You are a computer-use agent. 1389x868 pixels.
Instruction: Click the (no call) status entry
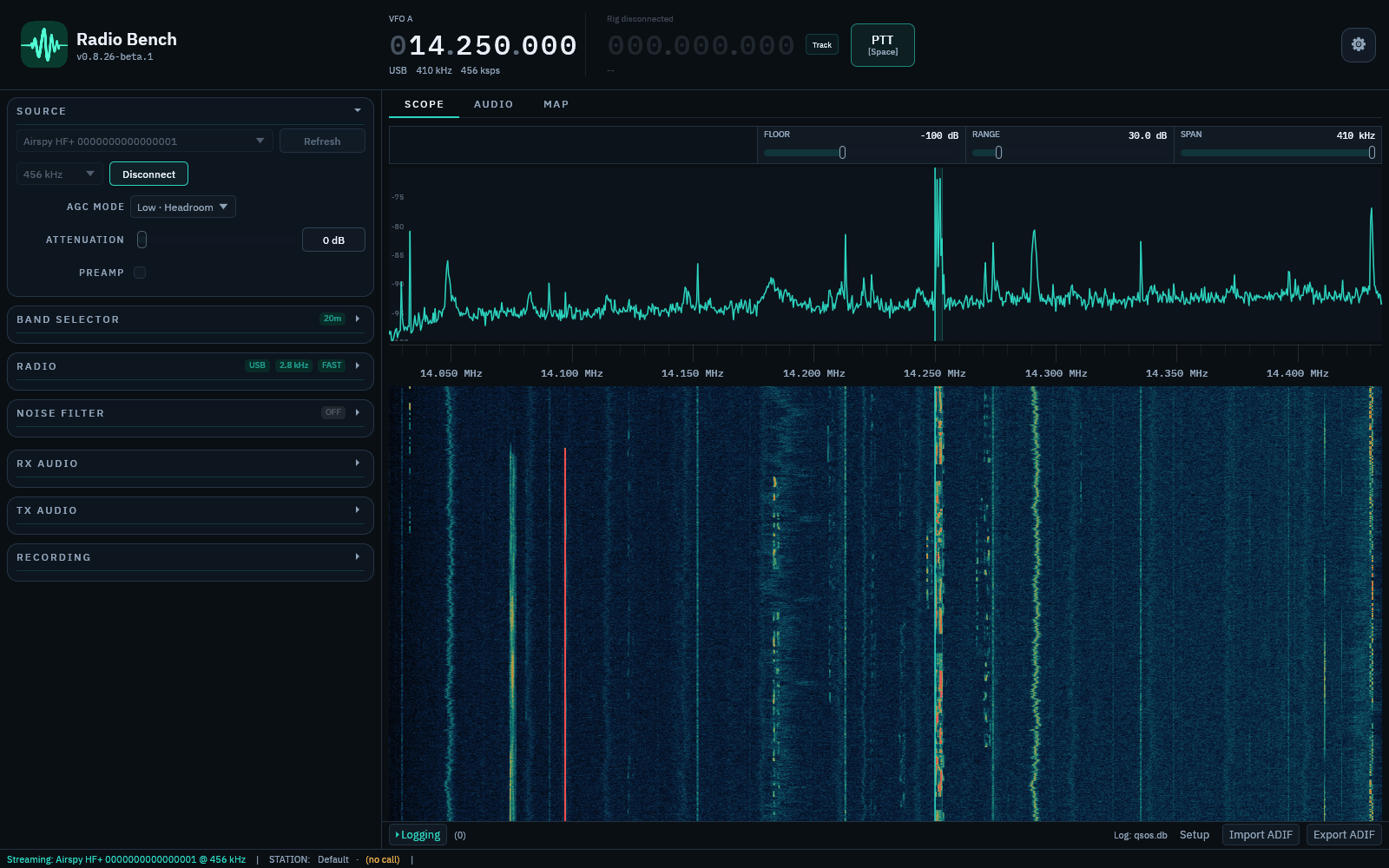(383, 859)
